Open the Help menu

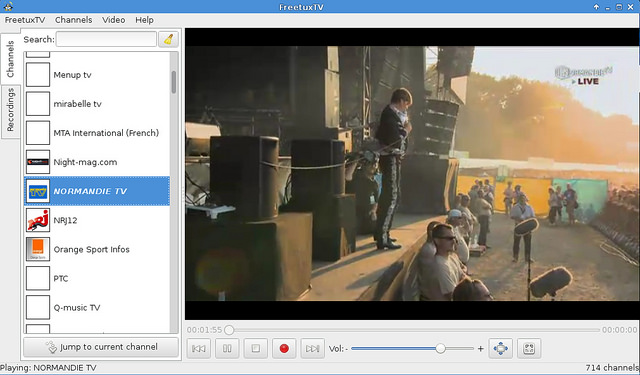[144, 20]
